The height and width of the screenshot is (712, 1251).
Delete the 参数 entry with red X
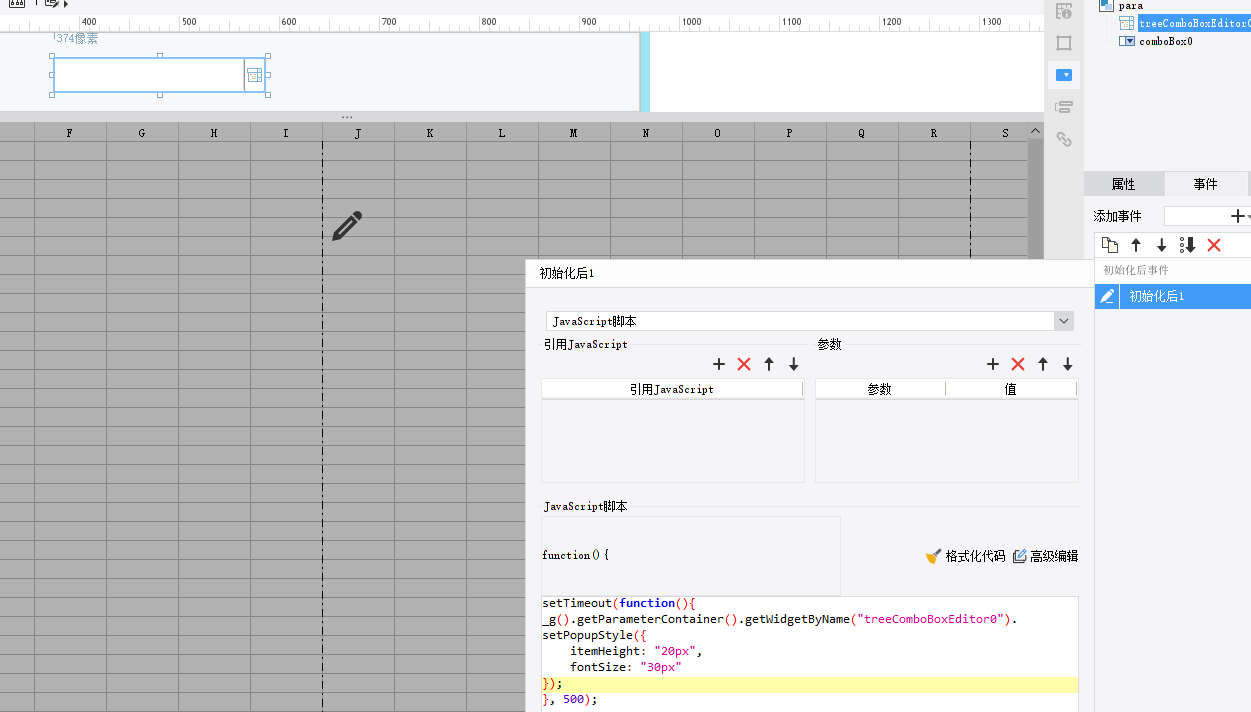[x=1018, y=364]
